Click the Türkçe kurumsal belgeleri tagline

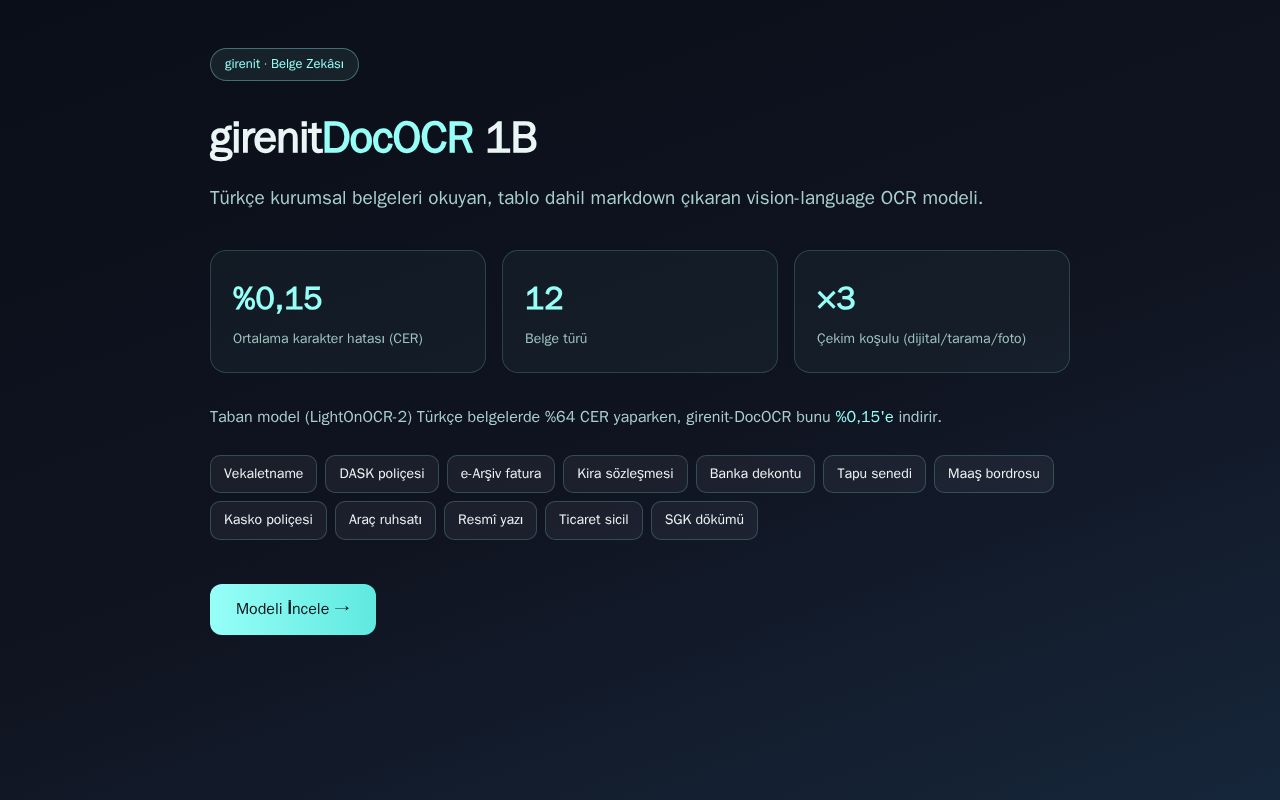596,198
